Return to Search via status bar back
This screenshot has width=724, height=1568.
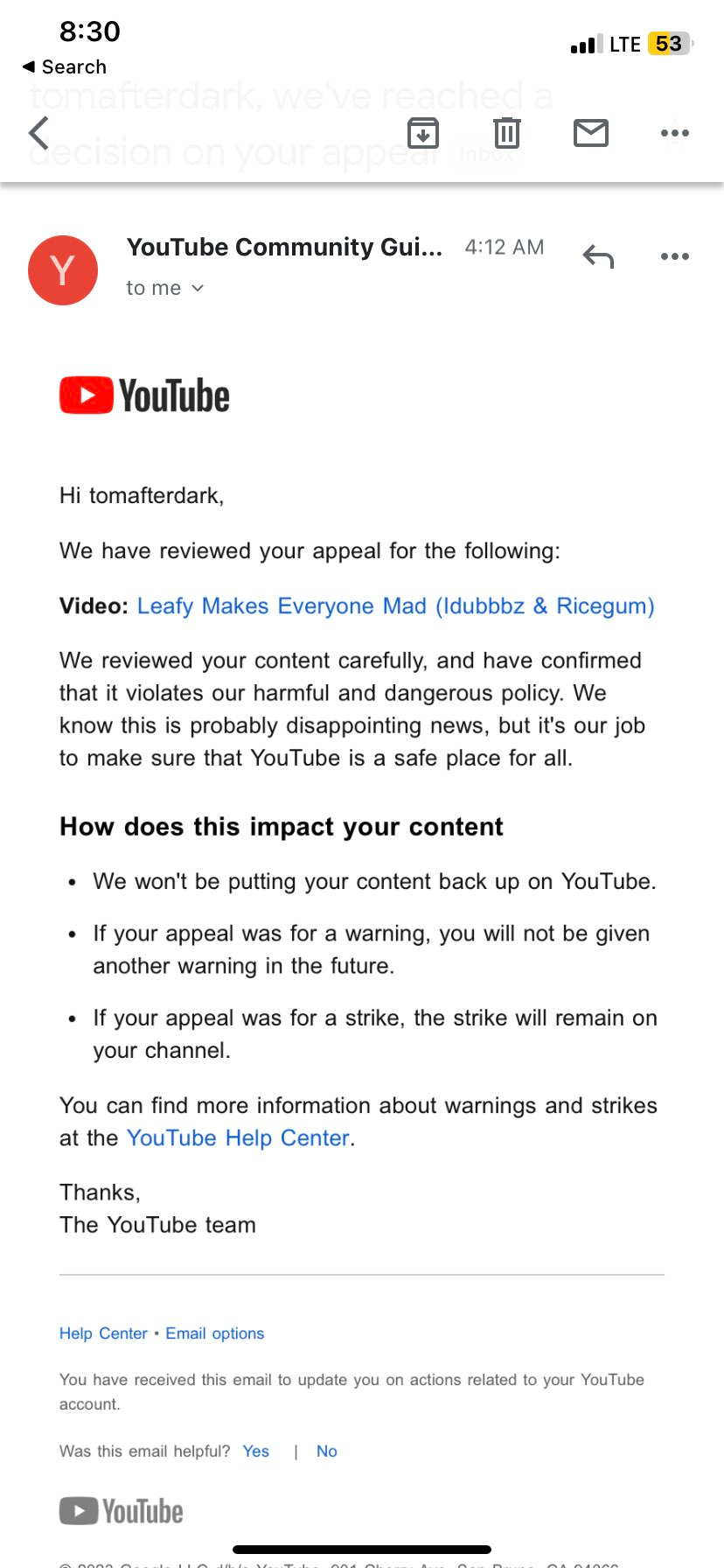coord(65,66)
